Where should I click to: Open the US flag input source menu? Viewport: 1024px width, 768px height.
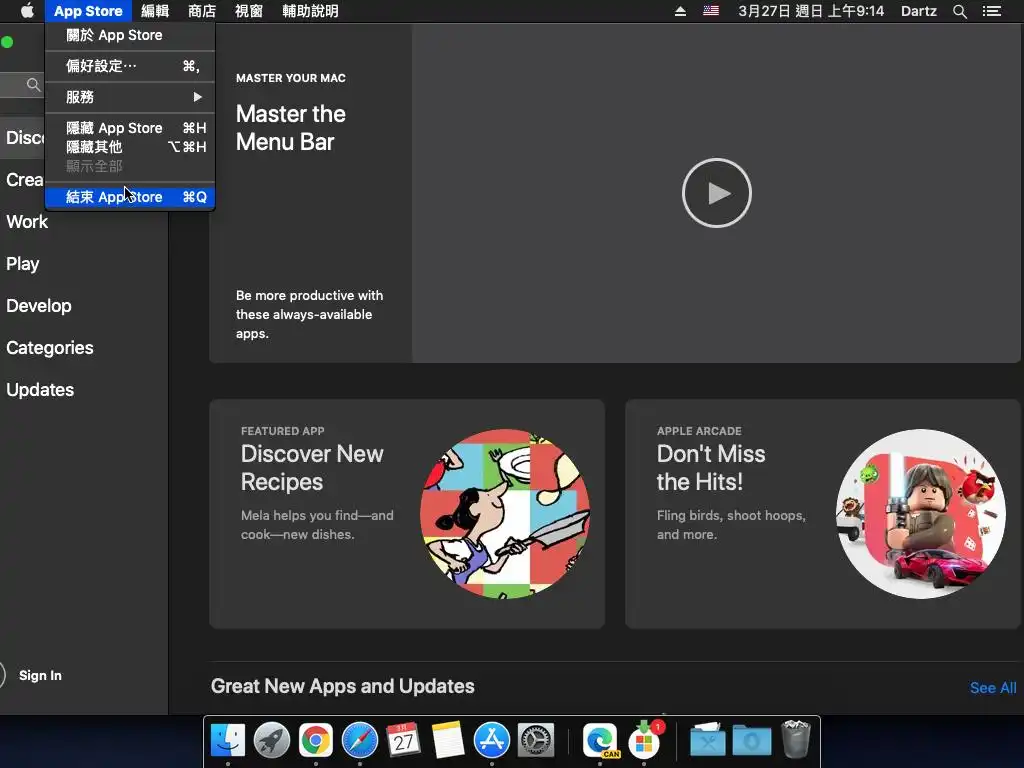click(x=711, y=11)
